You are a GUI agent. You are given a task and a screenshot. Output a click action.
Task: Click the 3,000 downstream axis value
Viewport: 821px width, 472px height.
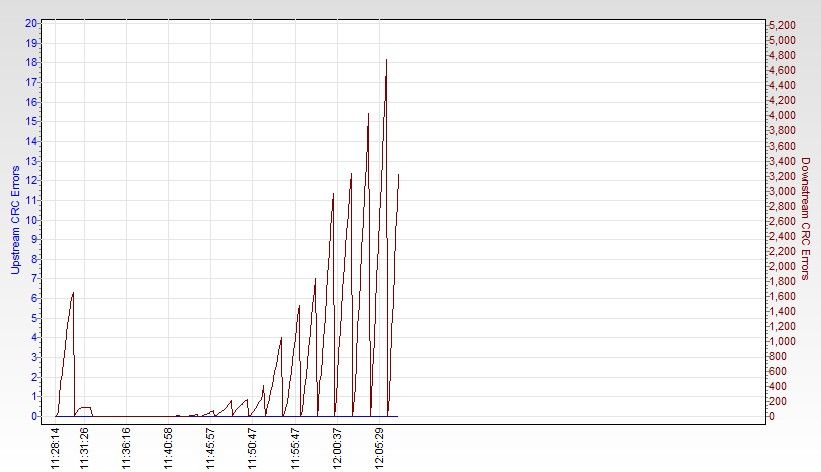point(782,191)
